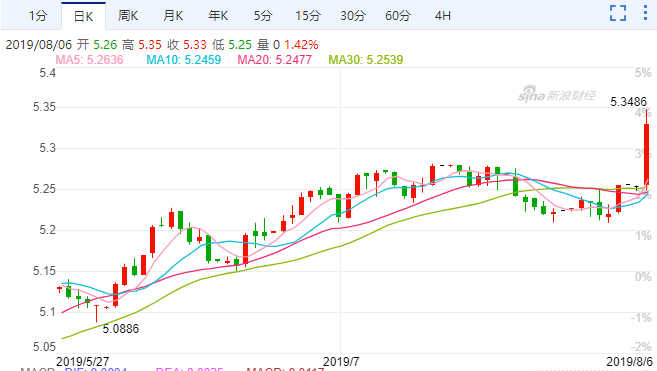Screen dimensions: 657x371
Task: Click the MA30: 5.2539 indicator label
Action: click(365, 60)
